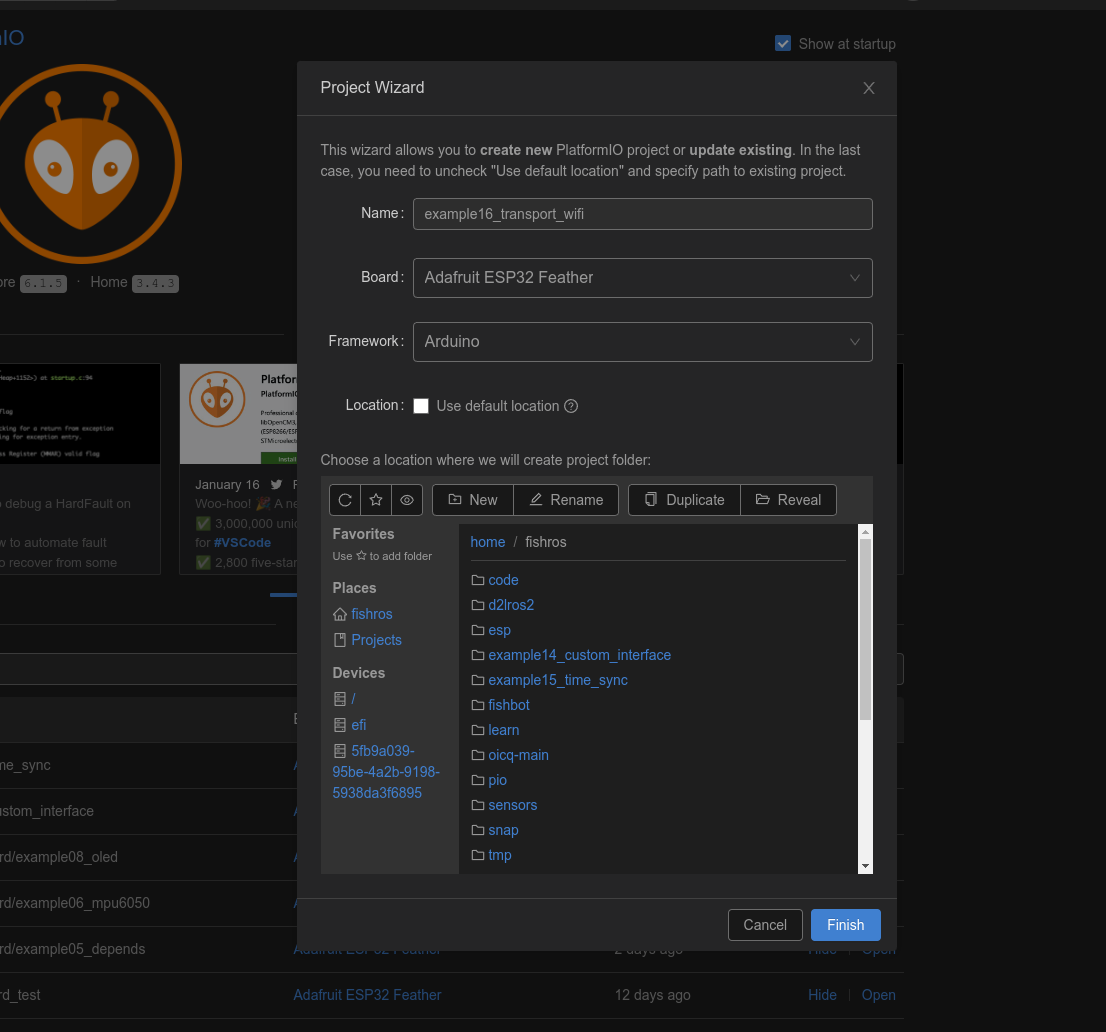Create a New folder
Image resolution: width=1106 pixels, height=1032 pixels.
pyautogui.click(x=472, y=500)
